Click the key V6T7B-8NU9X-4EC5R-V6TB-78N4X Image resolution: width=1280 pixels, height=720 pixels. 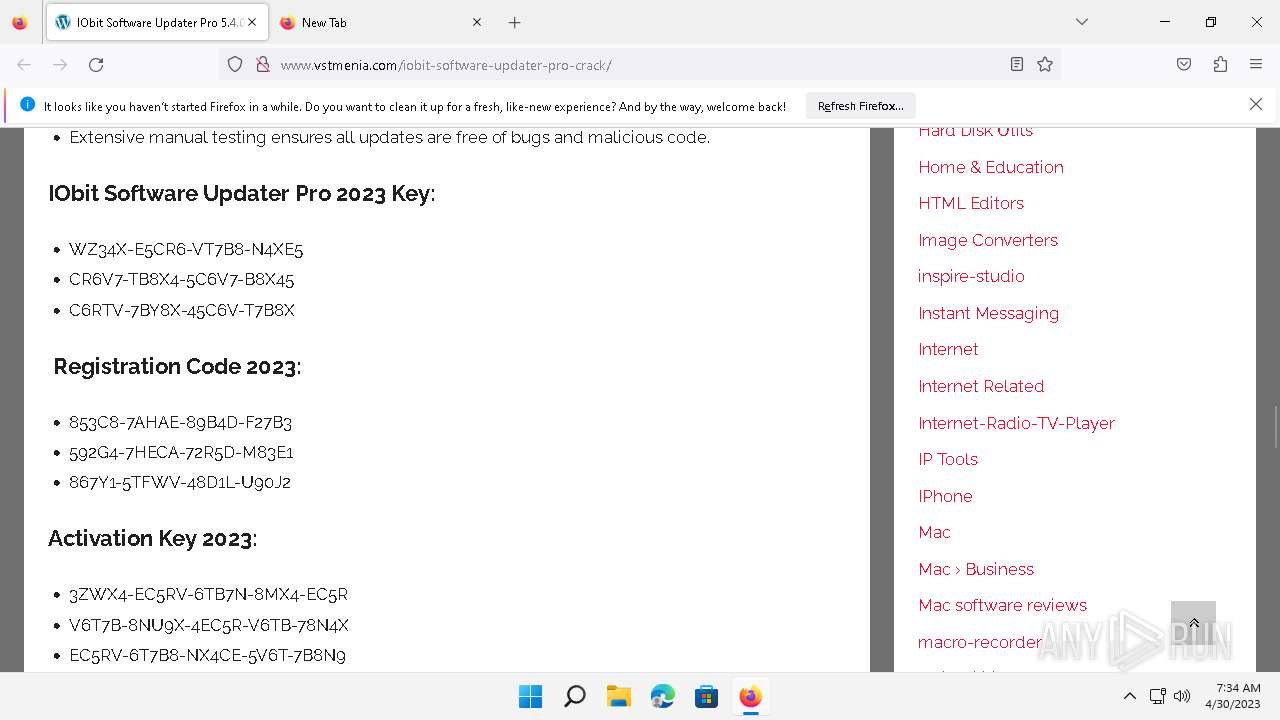point(209,625)
